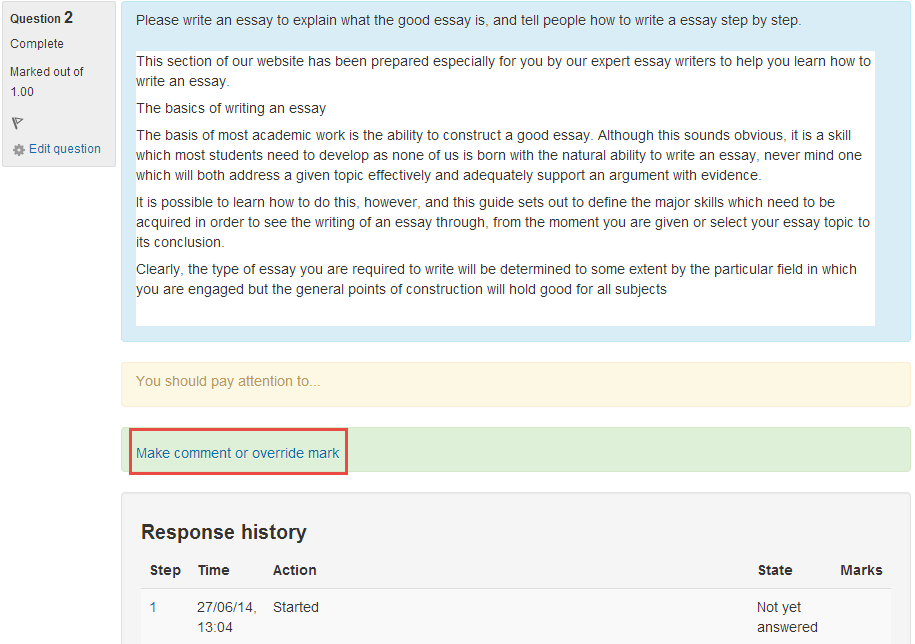Image resolution: width=915 pixels, height=644 pixels.
Task: Click the State column header
Action: tap(774, 570)
